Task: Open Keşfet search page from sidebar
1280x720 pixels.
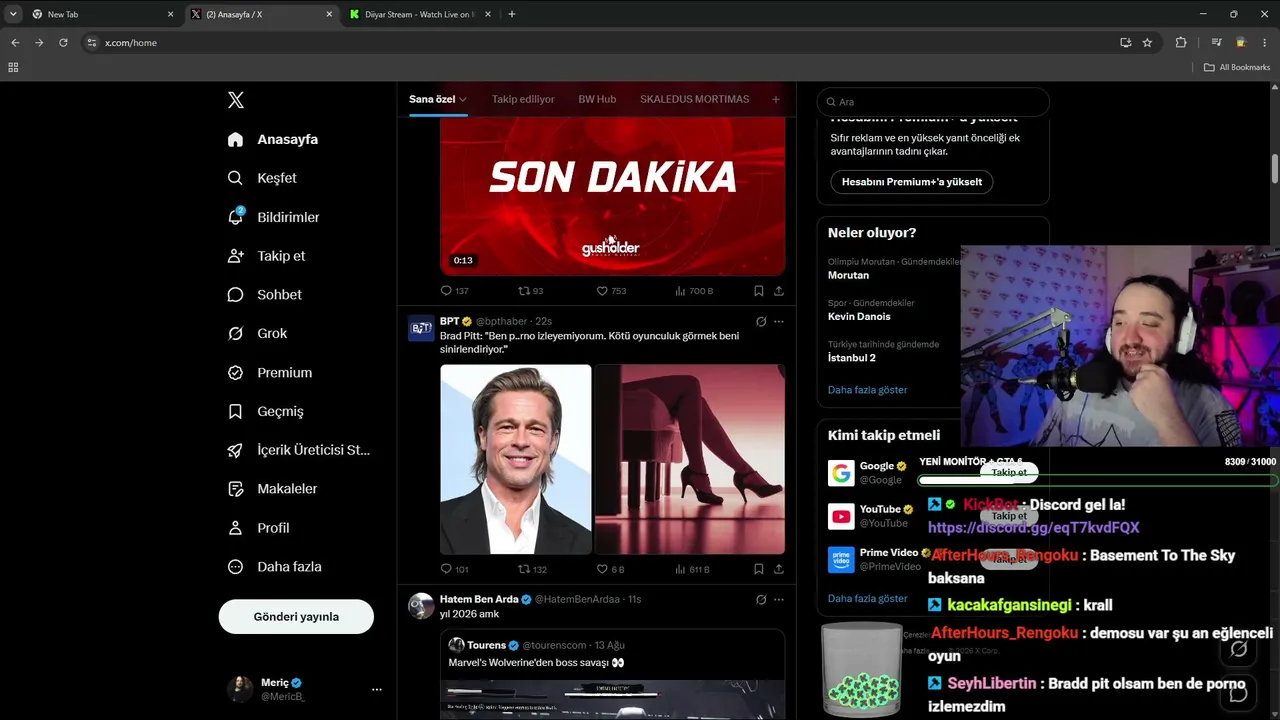Action: tap(262, 178)
